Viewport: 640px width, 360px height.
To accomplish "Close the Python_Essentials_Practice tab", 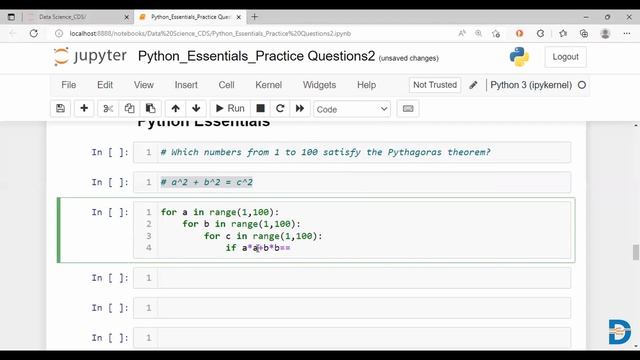I will click(x=239, y=17).
